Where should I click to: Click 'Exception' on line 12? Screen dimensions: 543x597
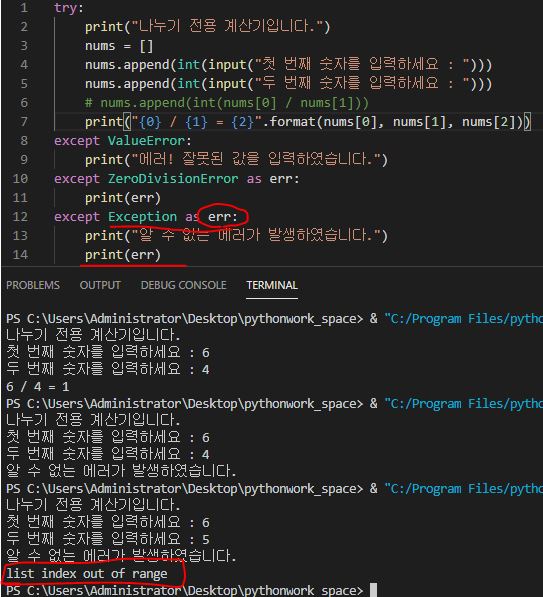[142, 217]
